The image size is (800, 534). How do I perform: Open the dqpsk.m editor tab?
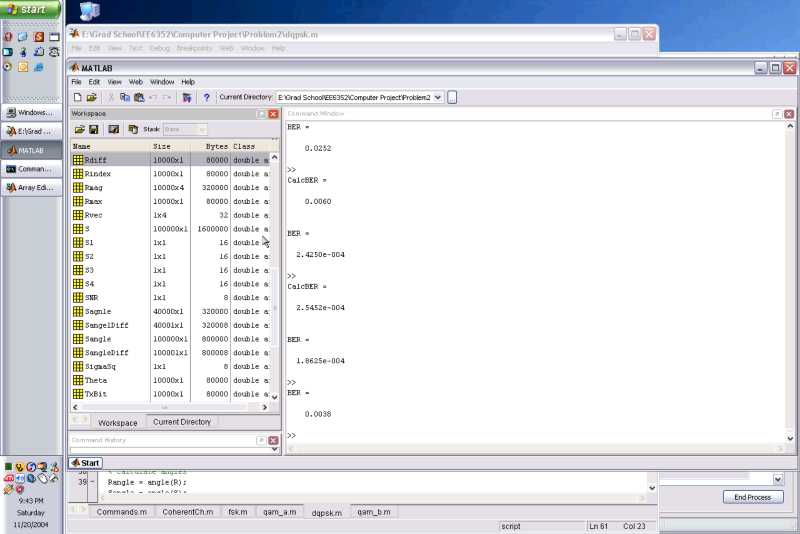point(327,513)
